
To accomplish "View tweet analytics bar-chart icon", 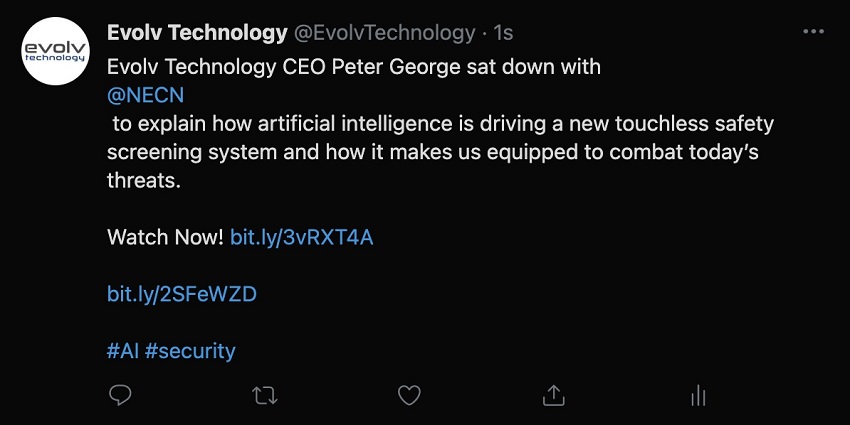I will click(698, 396).
